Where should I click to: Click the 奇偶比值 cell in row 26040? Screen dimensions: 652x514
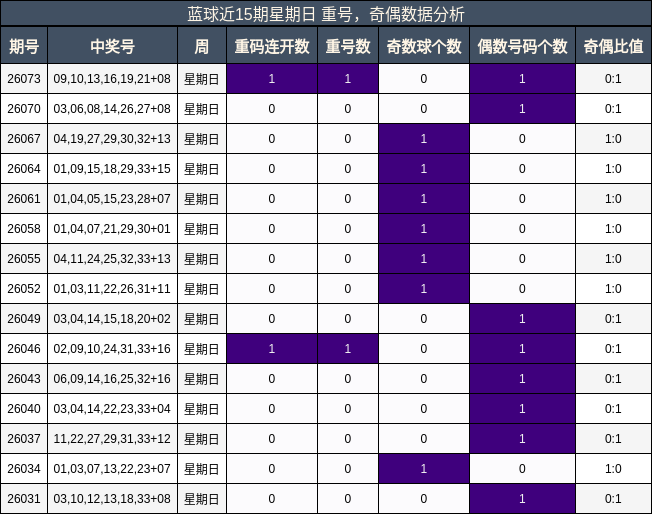pos(614,408)
